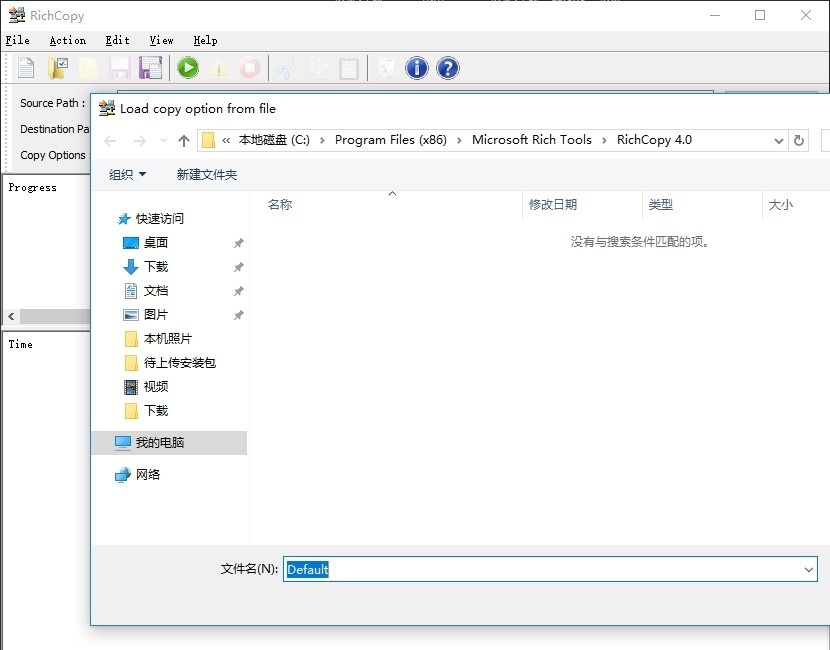Viewport: 830px width, 650px height.
Task: Maximize the RichCopy window
Action: pos(760,15)
